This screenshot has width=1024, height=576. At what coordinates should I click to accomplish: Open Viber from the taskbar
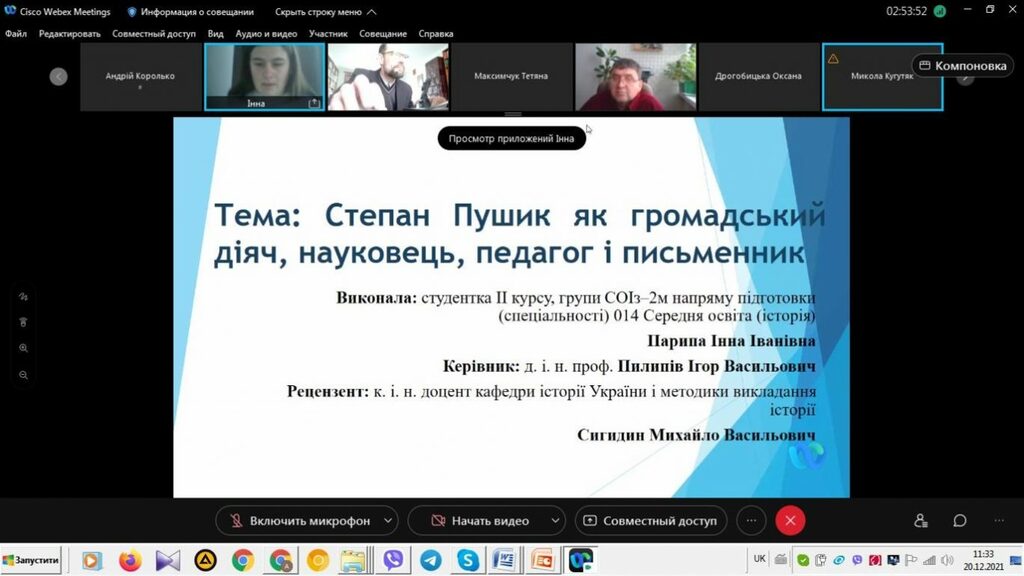click(393, 560)
